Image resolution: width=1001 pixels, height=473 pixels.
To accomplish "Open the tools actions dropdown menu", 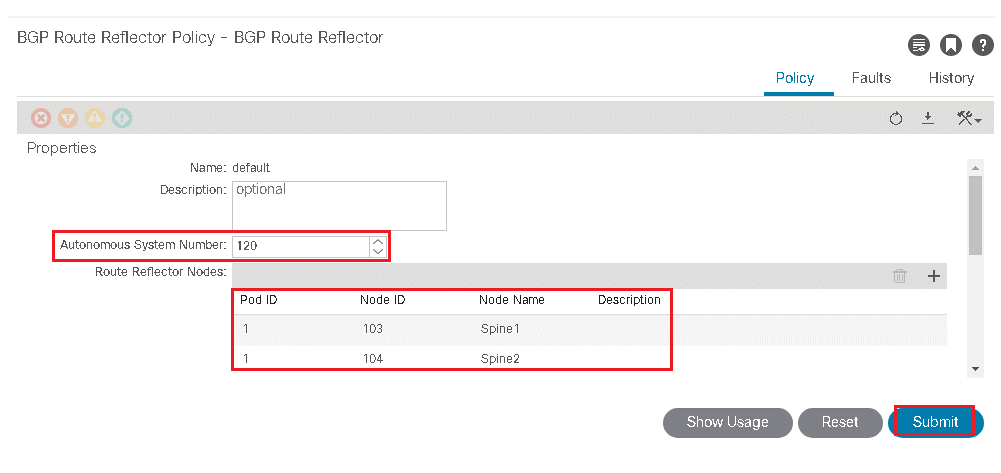I will coord(968,119).
